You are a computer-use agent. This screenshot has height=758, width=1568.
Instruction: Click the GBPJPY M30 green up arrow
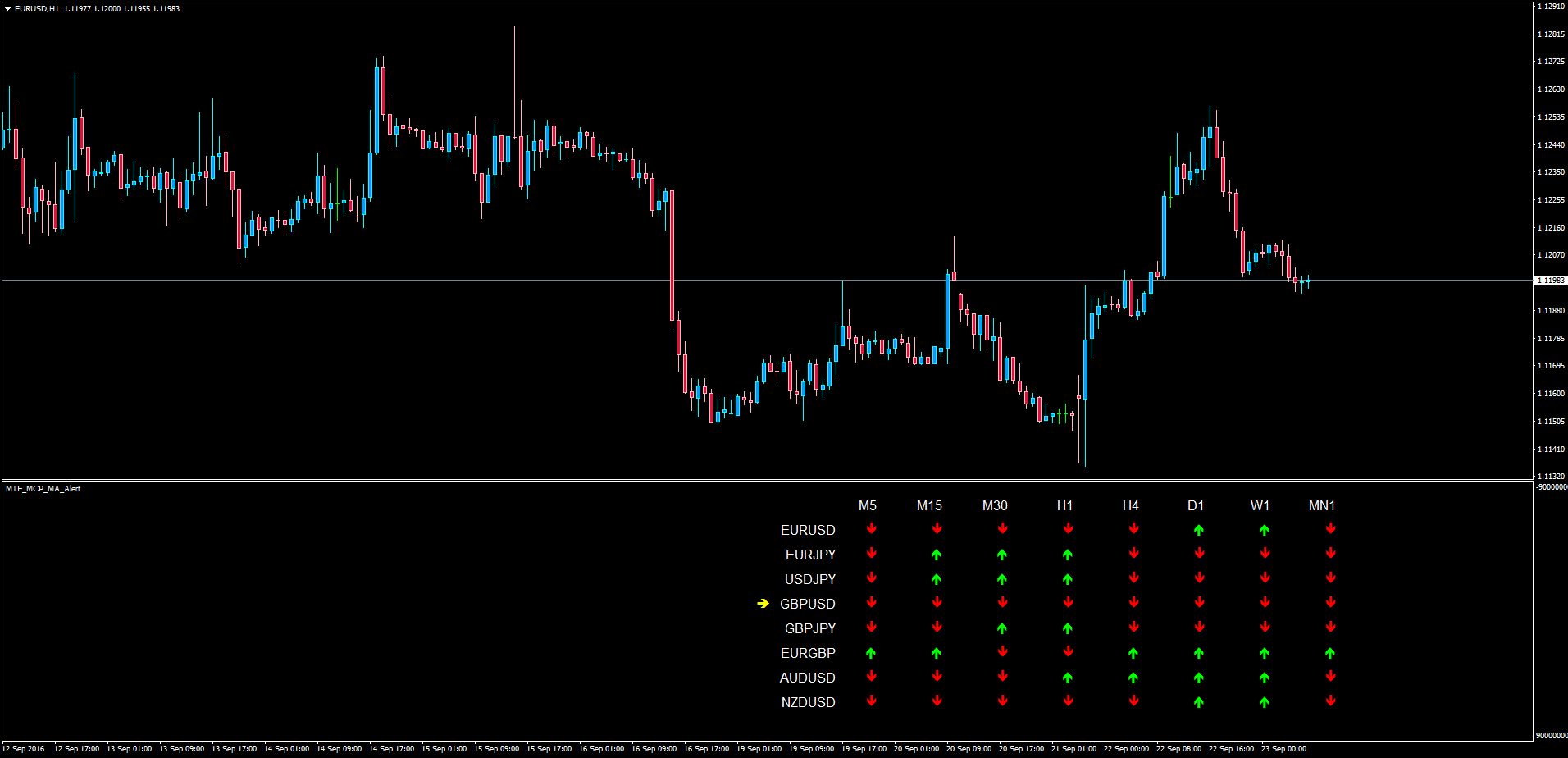click(x=1001, y=628)
